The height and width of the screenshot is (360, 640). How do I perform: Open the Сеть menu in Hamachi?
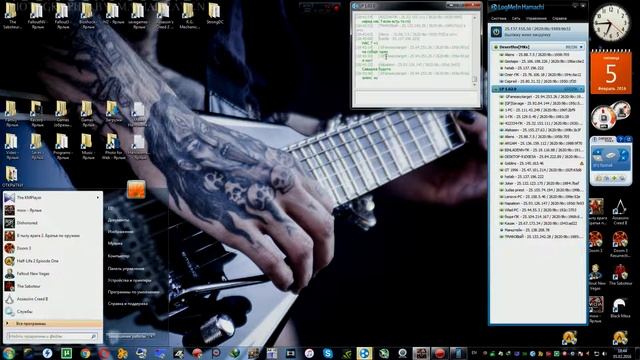point(516,18)
